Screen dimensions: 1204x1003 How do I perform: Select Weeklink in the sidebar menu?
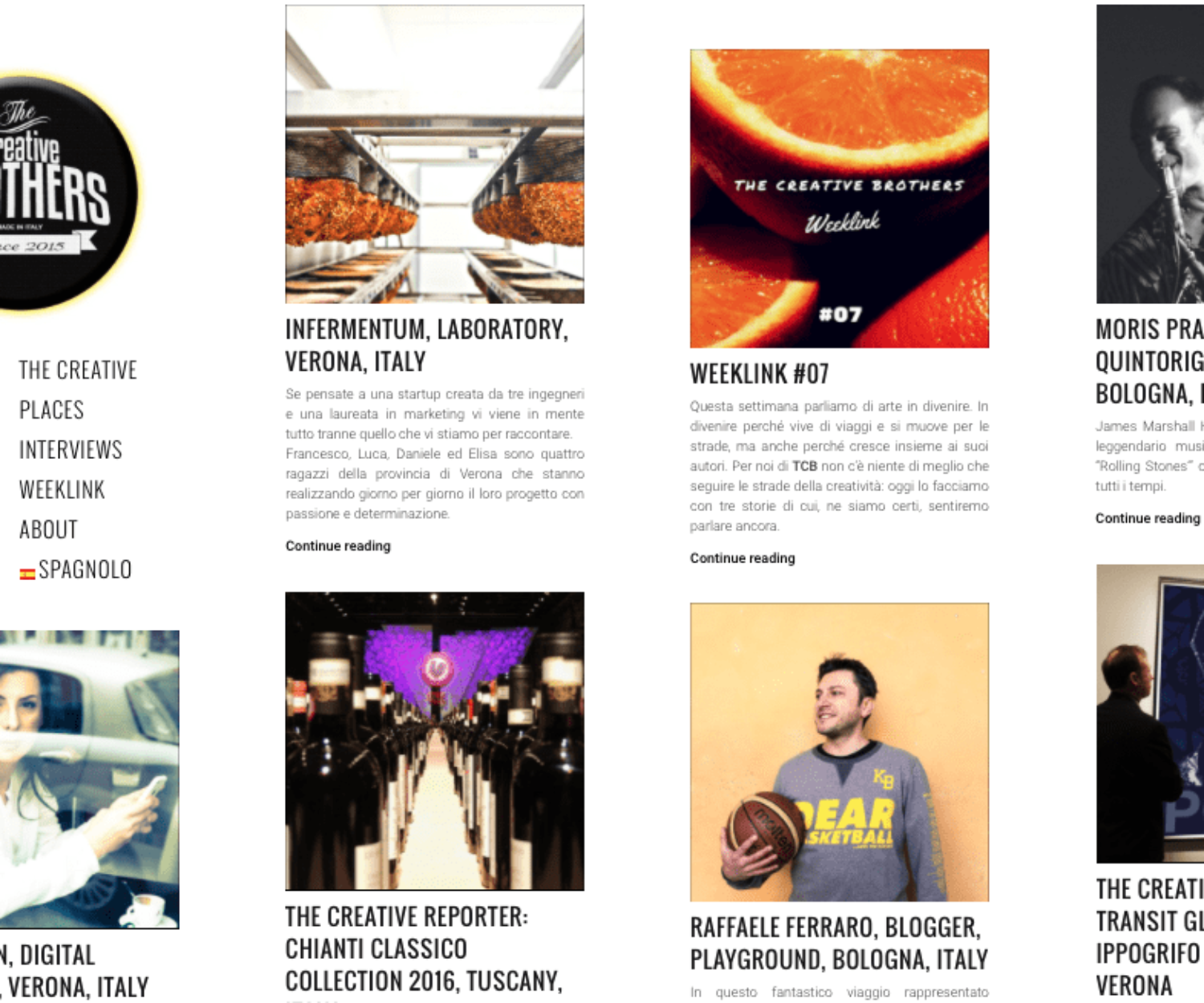pyautogui.click(x=62, y=489)
